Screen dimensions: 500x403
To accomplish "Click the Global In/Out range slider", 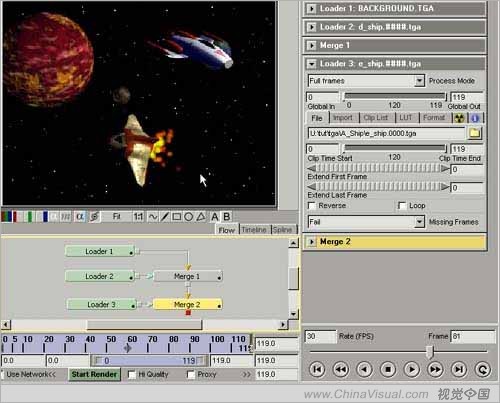I will pos(395,96).
